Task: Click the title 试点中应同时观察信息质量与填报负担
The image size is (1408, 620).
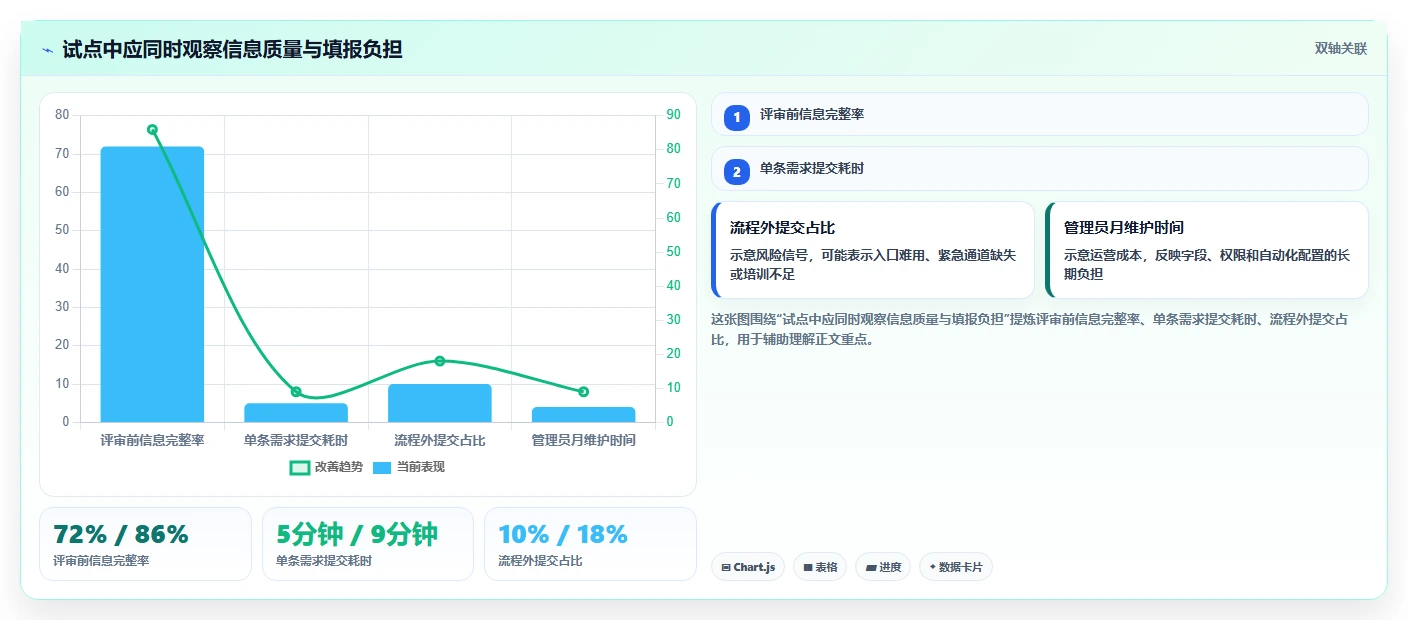Action: coord(232,49)
